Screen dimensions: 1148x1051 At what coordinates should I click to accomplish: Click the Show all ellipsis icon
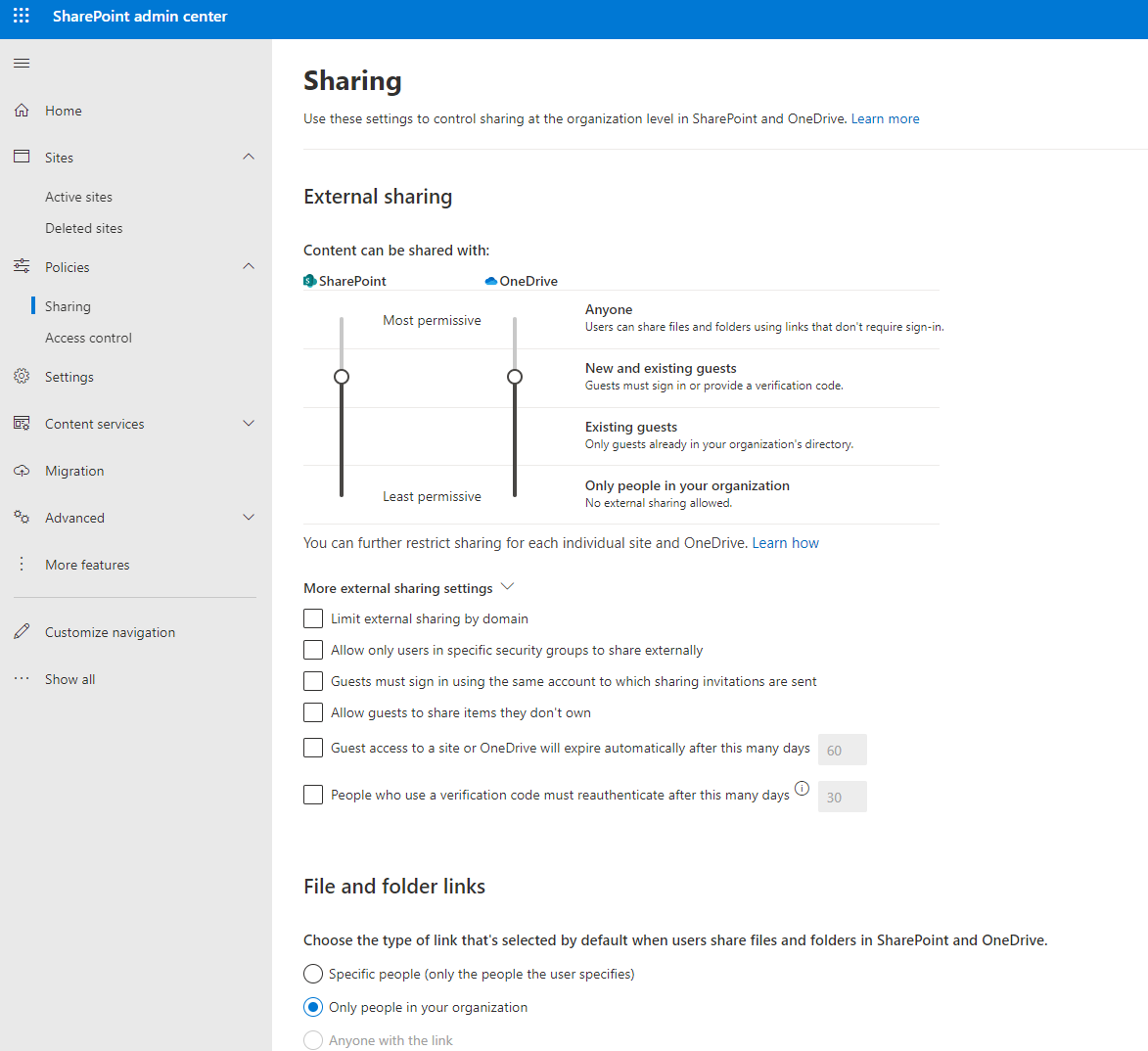pos(22,678)
